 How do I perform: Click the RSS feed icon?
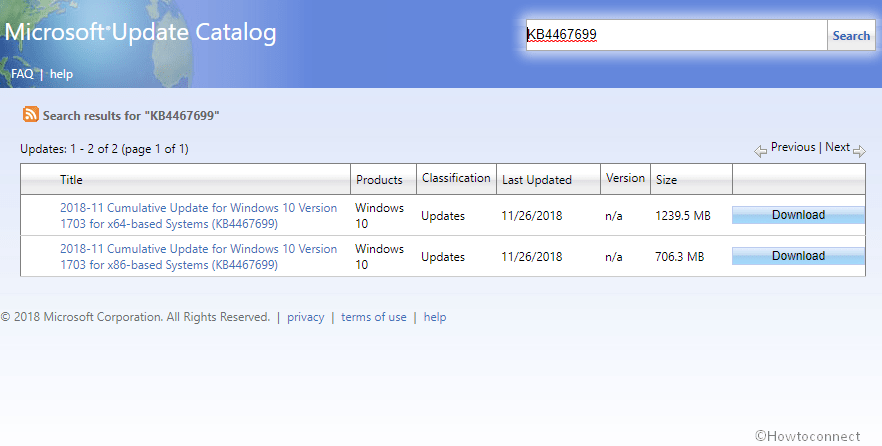point(30,114)
